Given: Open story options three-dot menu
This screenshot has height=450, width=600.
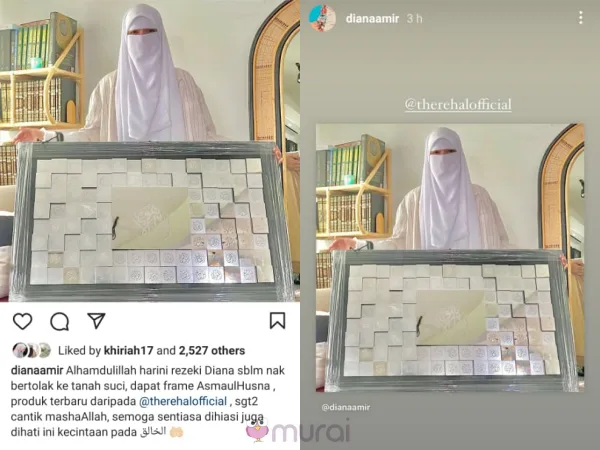Looking at the screenshot, I should 580,18.
